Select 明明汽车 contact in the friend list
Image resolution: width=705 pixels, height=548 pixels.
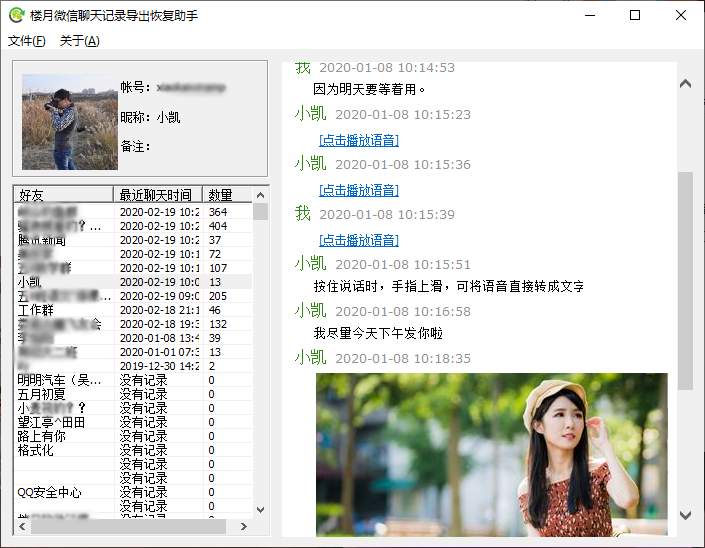click(60, 380)
